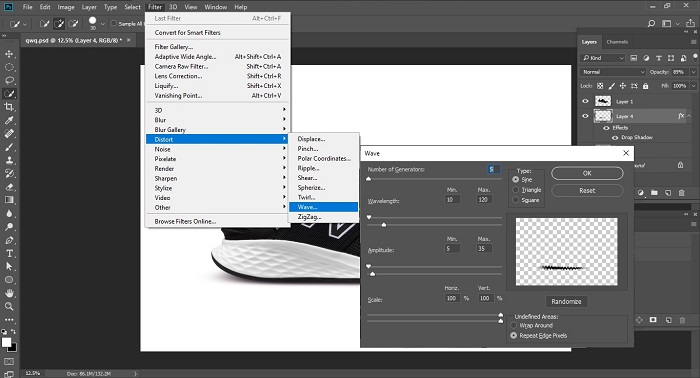Open tool preset picker dropdown
The image size is (700, 378).
click(25, 24)
